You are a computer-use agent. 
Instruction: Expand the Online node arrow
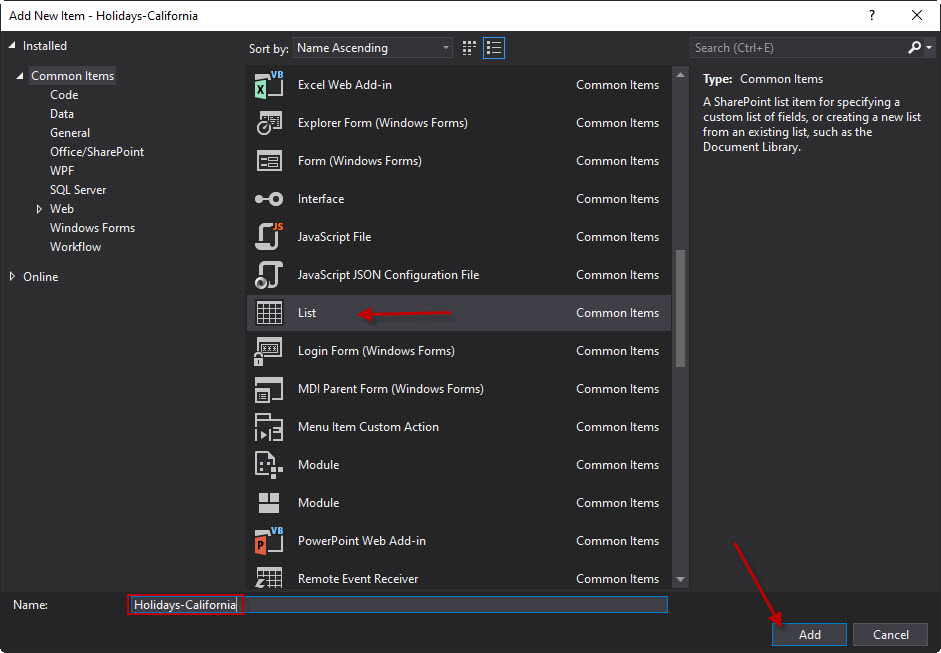tap(12, 277)
